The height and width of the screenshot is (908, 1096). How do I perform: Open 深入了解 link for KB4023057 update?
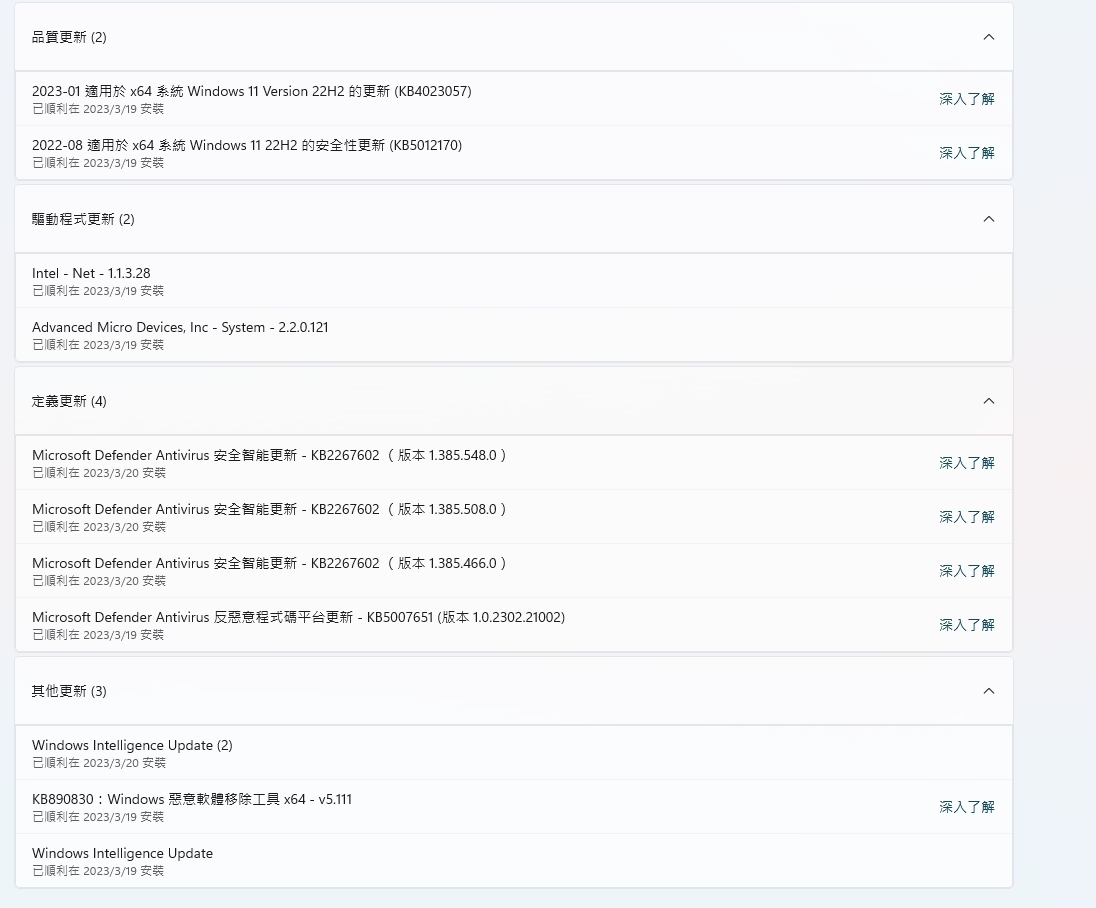tap(967, 99)
